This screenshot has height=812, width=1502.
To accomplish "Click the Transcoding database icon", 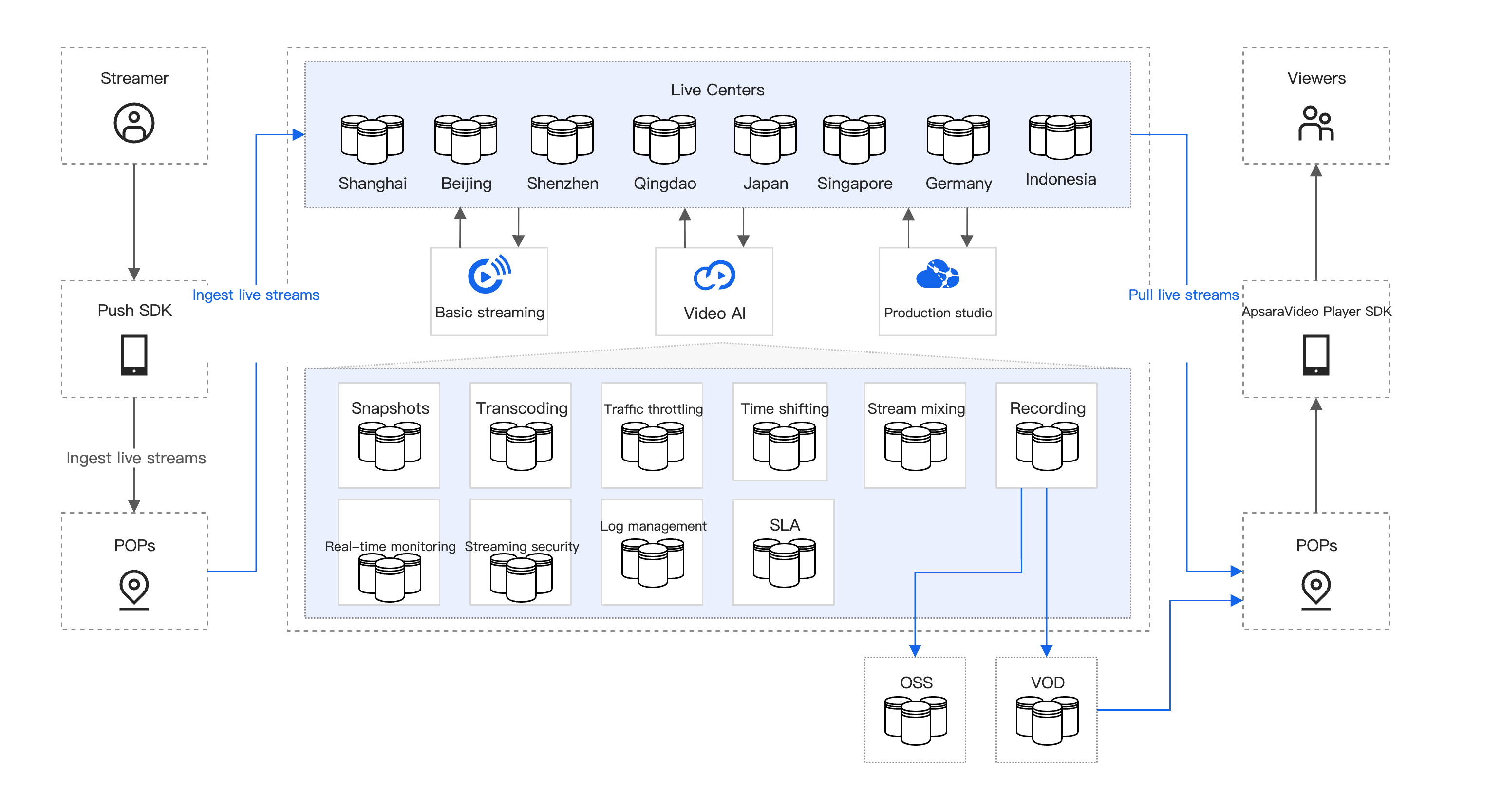I will click(x=521, y=446).
